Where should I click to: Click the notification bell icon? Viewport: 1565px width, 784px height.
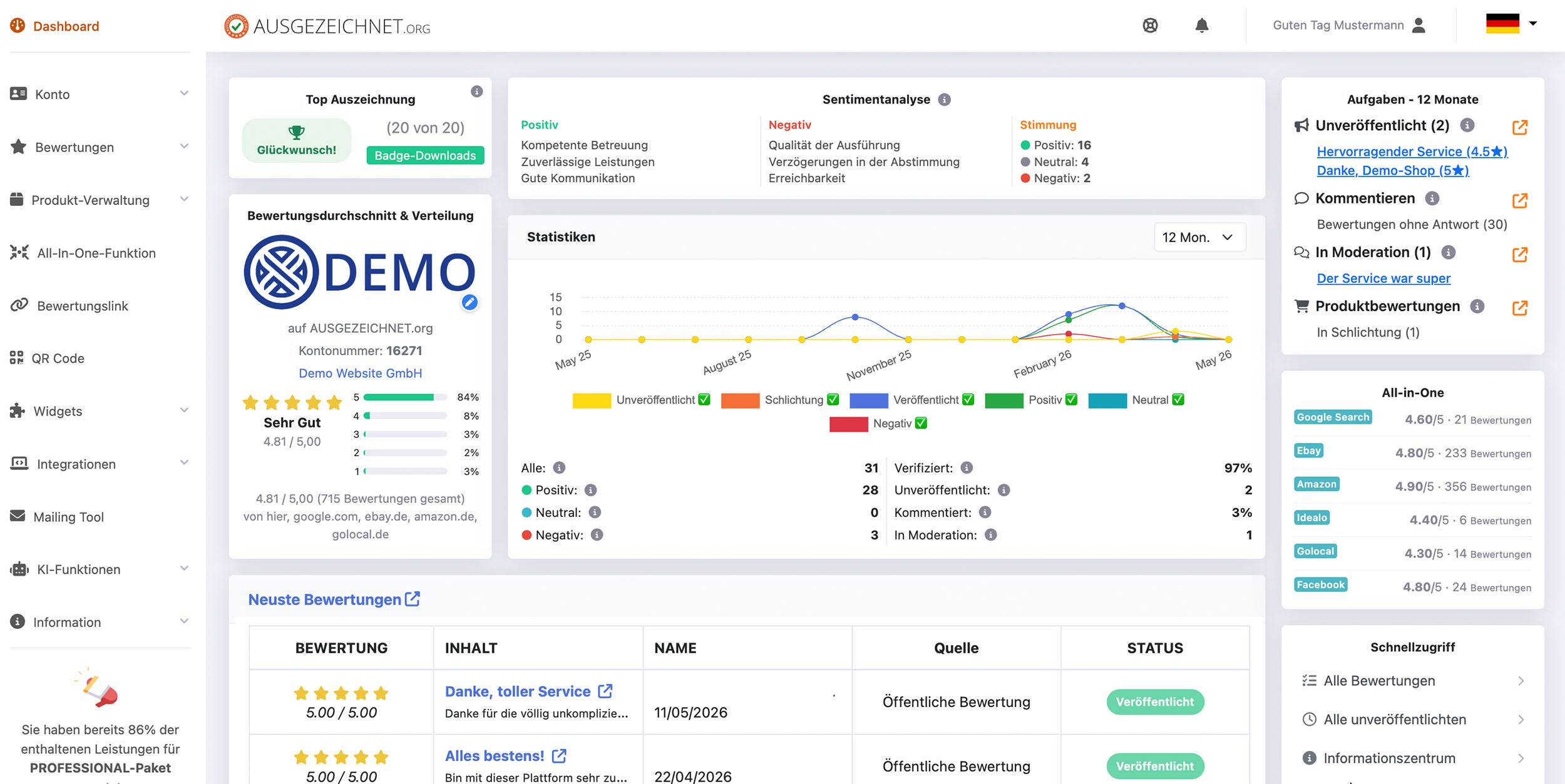pos(1201,25)
